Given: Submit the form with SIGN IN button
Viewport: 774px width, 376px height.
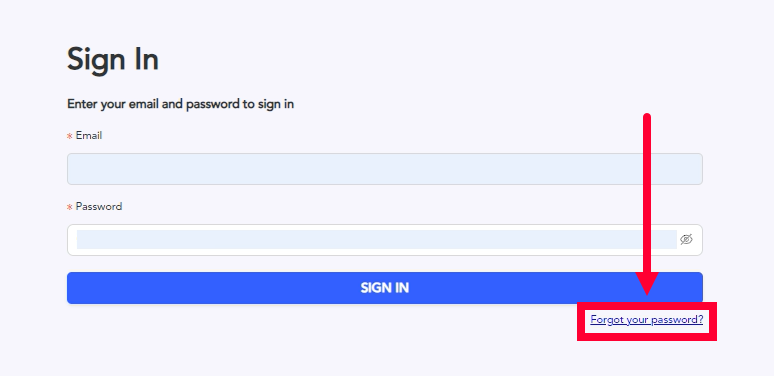Looking at the screenshot, I should [x=385, y=288].
